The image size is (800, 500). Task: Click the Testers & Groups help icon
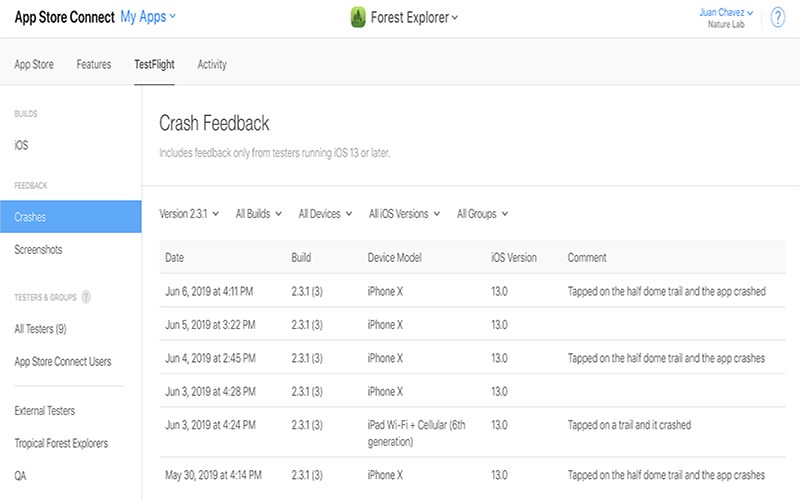(x=86, y=297)
